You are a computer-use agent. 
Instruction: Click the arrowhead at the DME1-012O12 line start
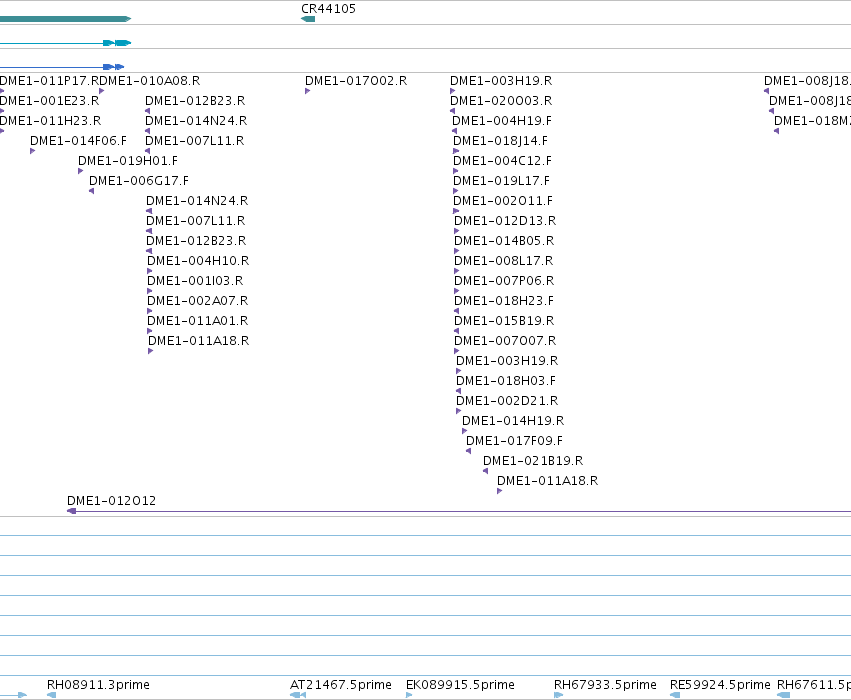coord(71,511)
